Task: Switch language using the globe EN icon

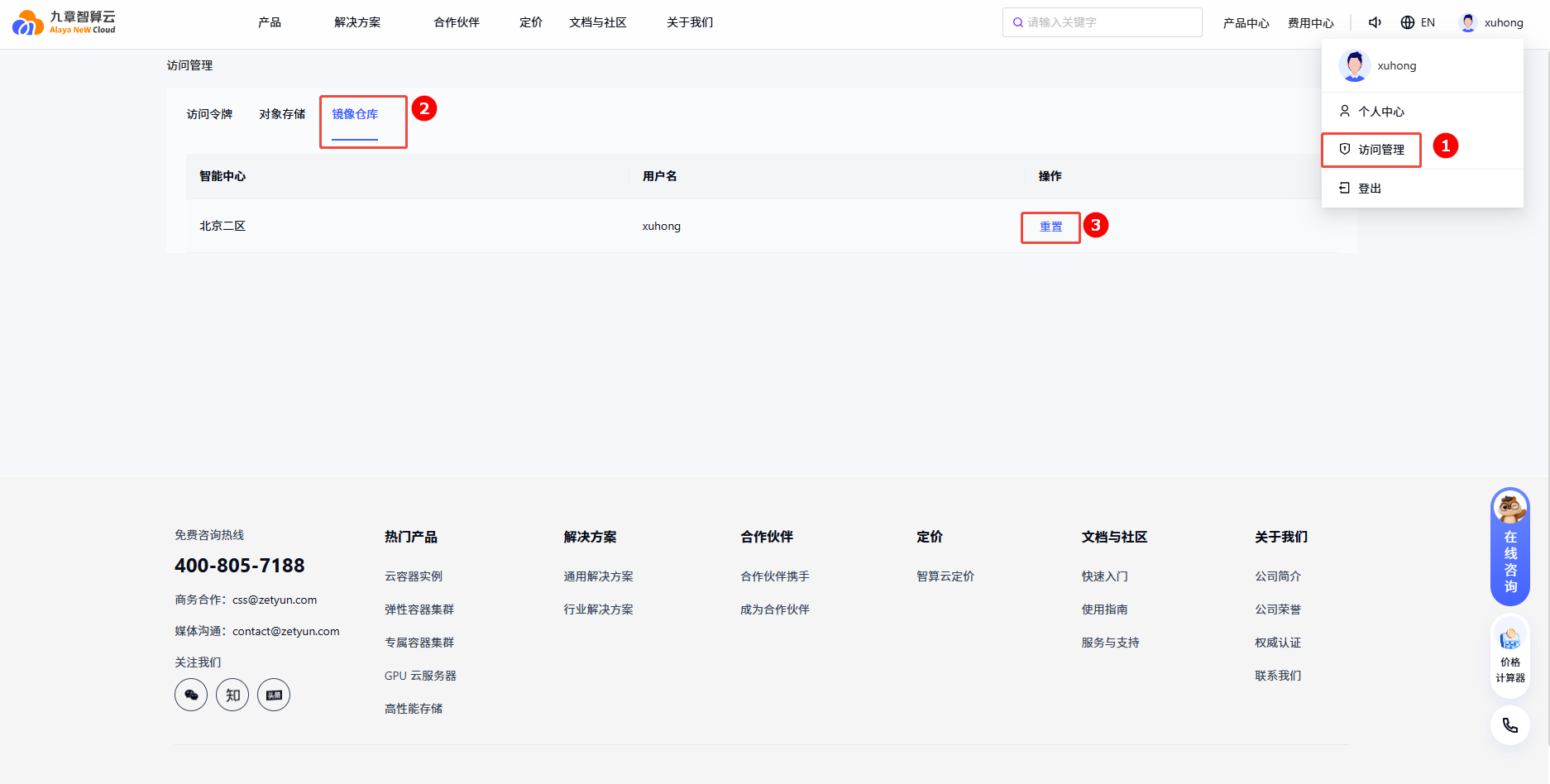Action: click(x=1417, y=22)
